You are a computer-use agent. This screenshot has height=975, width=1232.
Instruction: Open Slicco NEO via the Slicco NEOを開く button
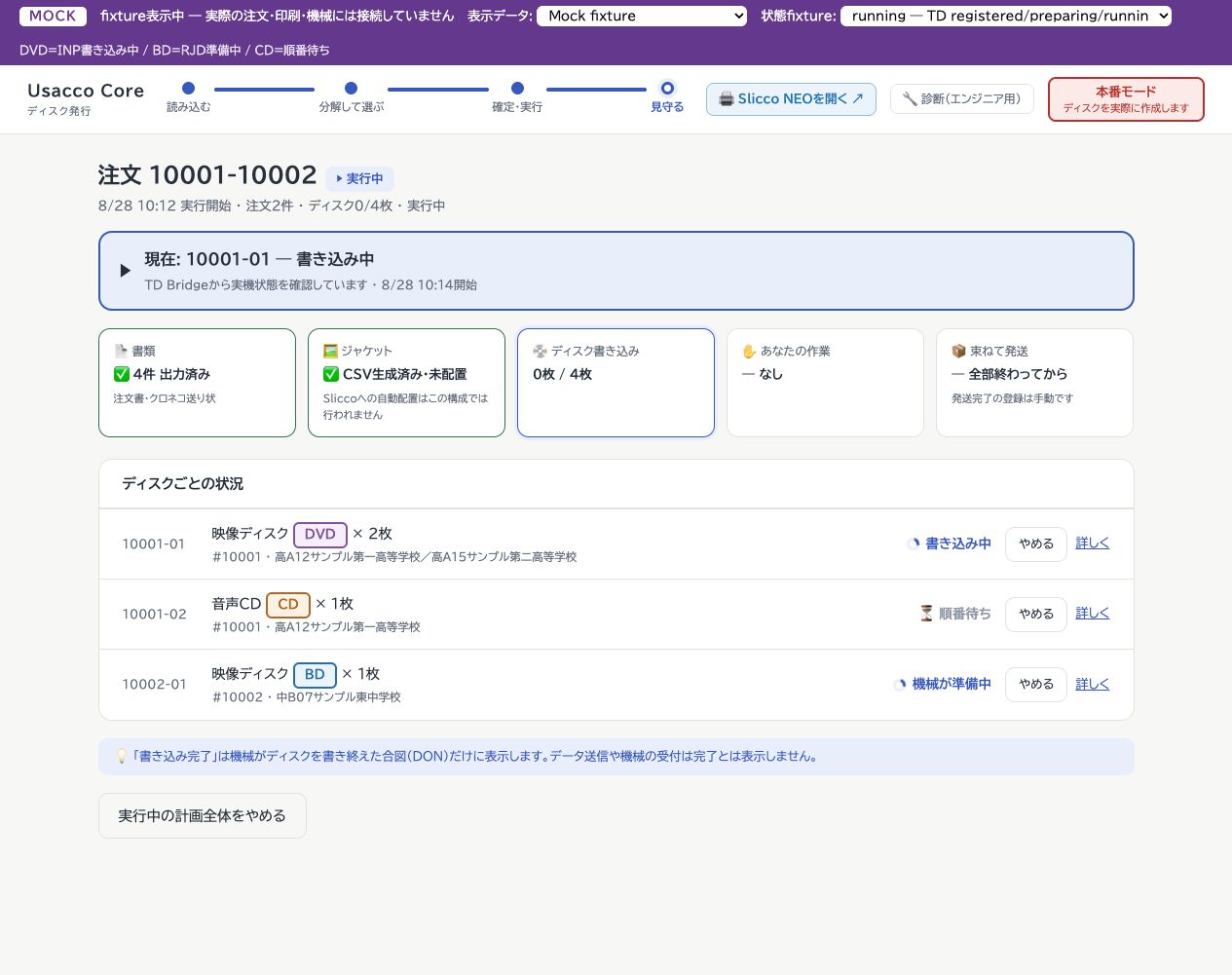tap(791, 98)
